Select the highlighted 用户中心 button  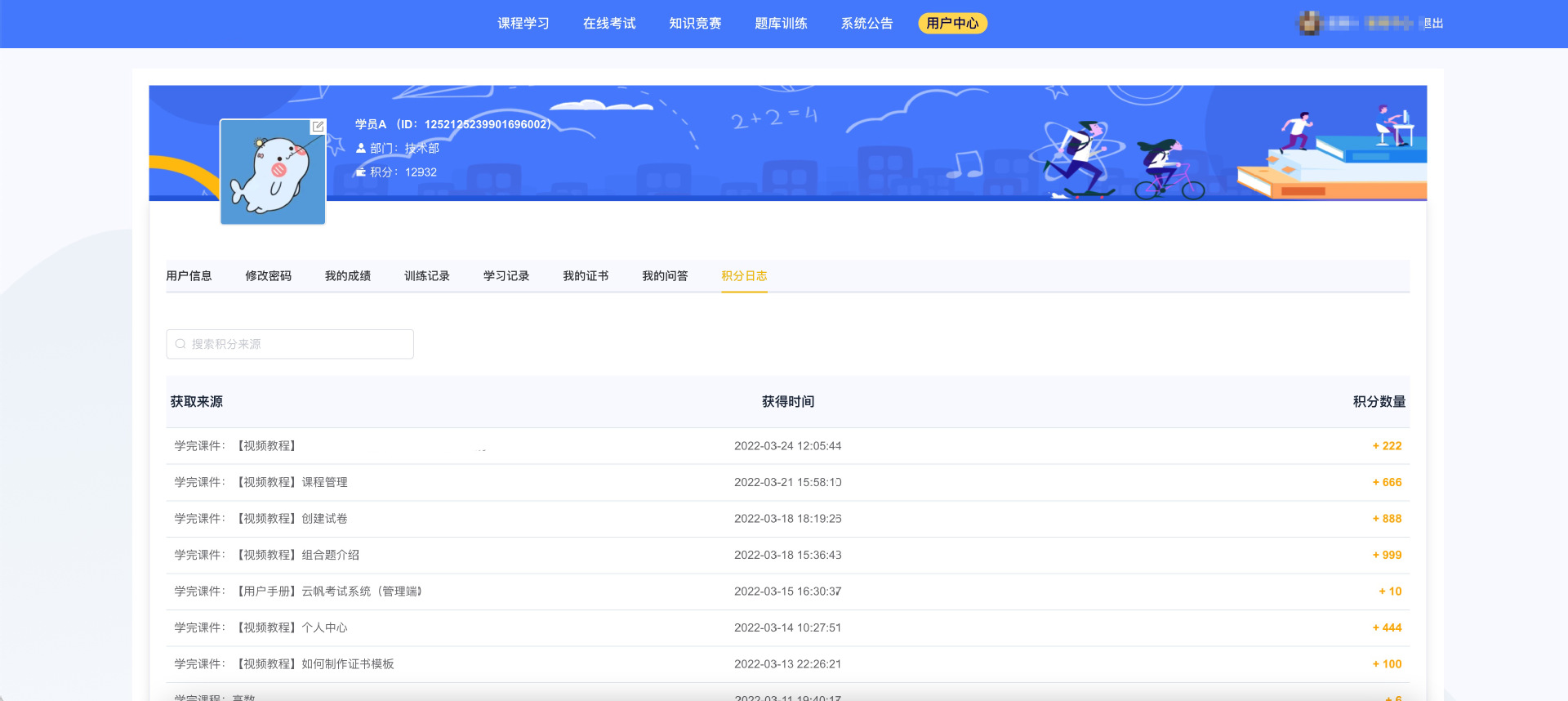pos(952,24)
